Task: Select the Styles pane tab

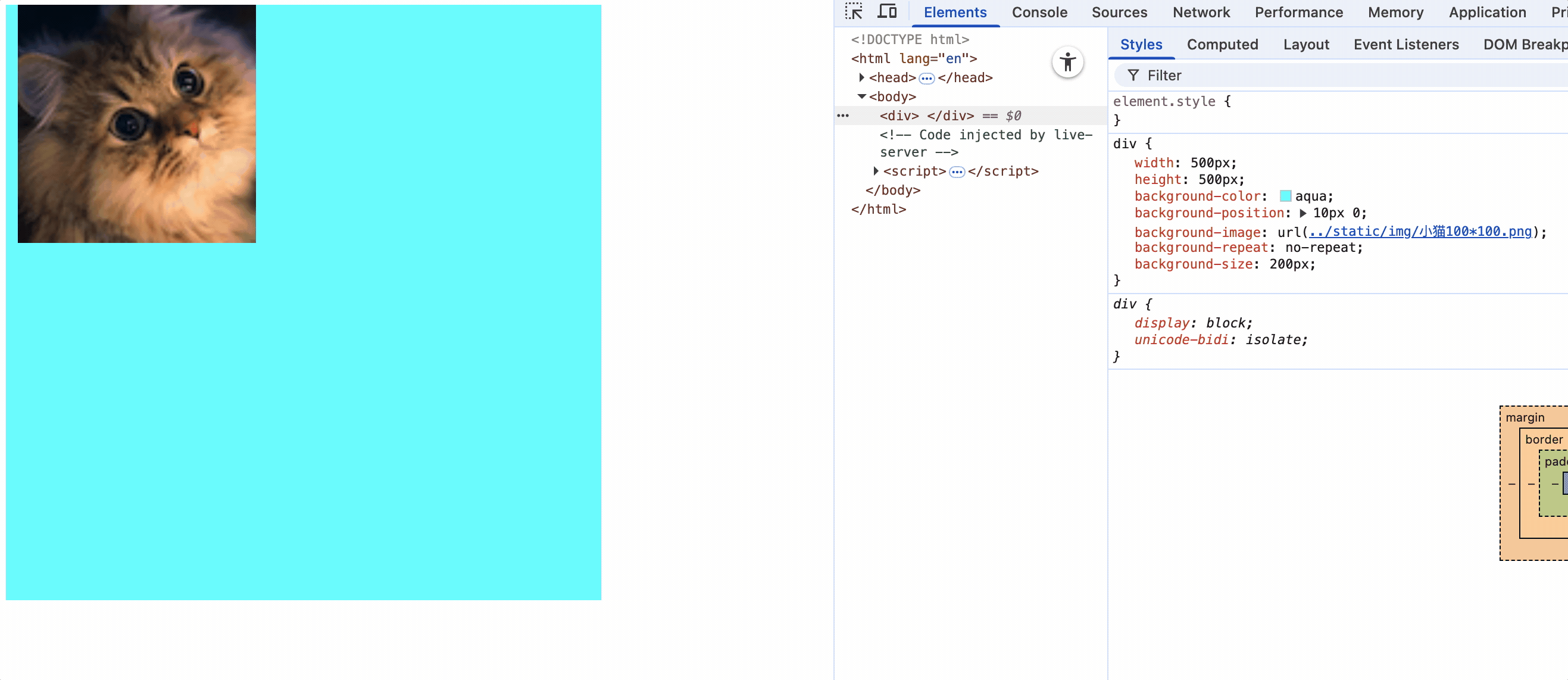Action: tap(1141, 45)
